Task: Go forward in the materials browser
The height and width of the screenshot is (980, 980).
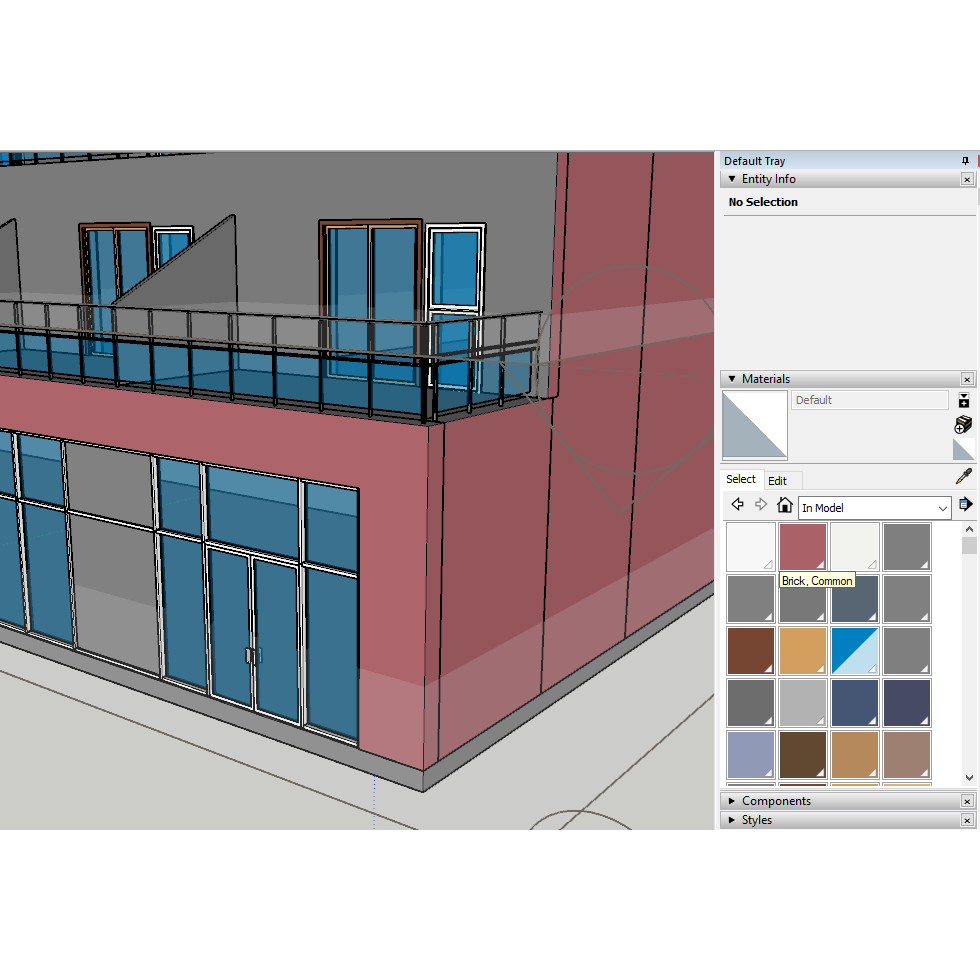Action: [x=761, y=504]
